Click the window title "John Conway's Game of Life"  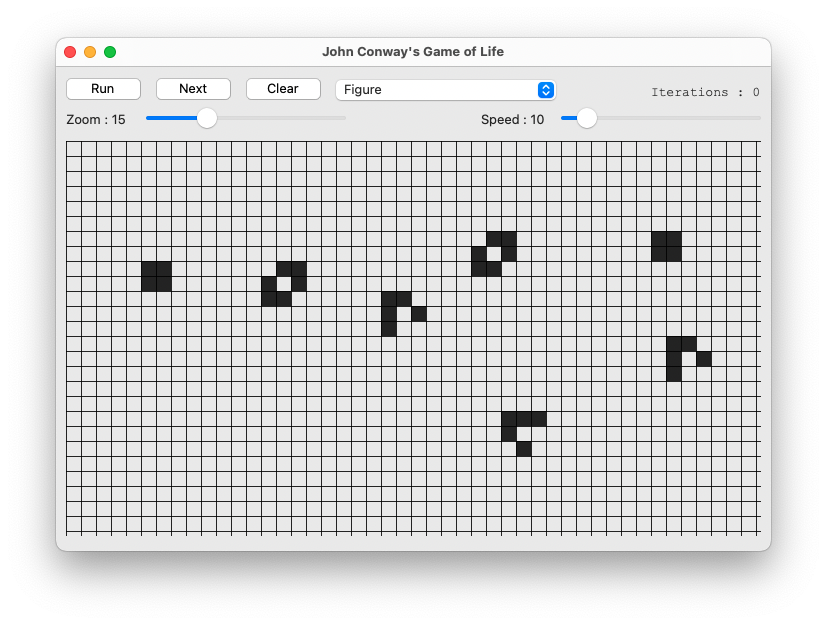pos(413,52)
